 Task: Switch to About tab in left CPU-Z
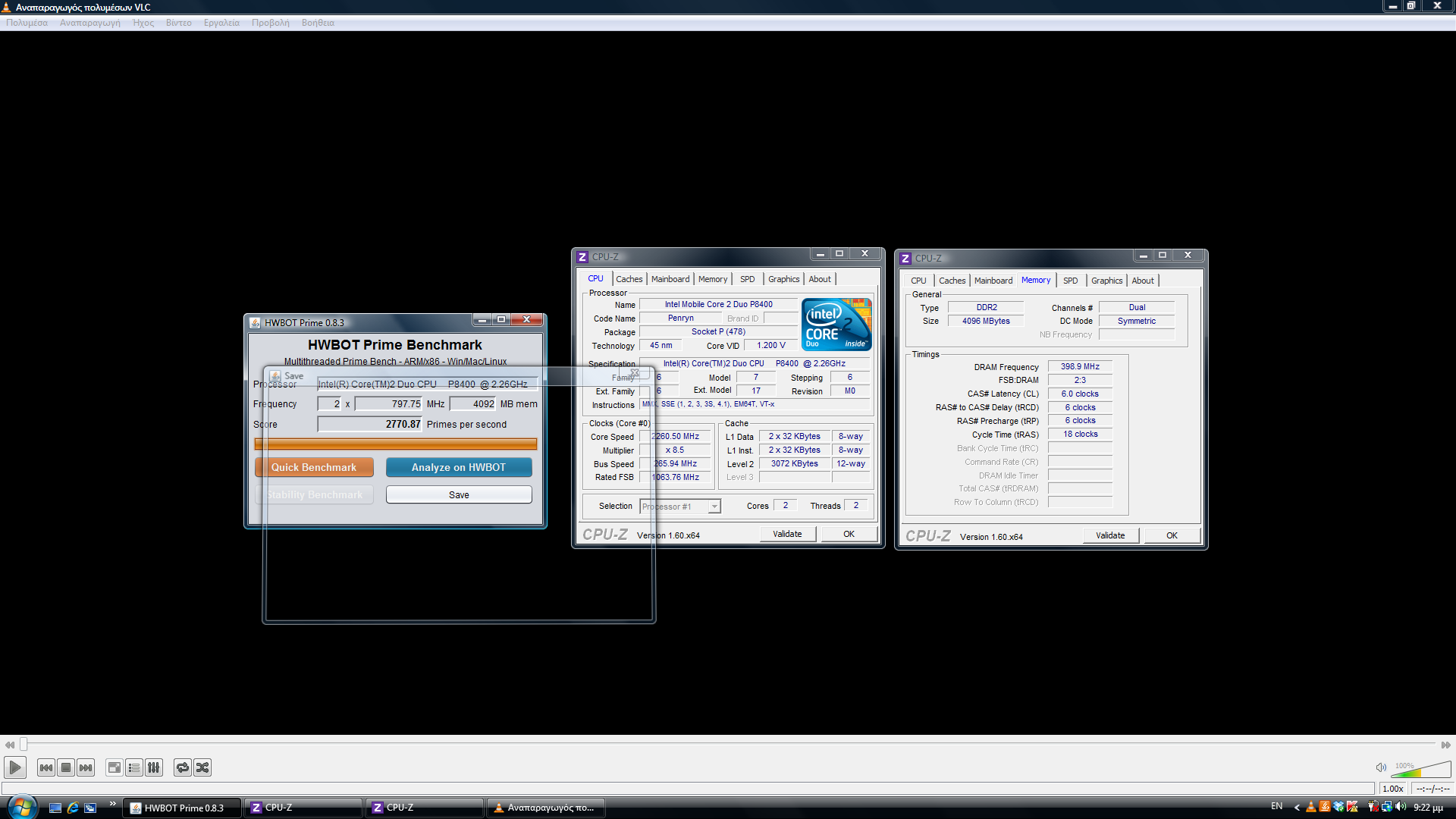820,279
